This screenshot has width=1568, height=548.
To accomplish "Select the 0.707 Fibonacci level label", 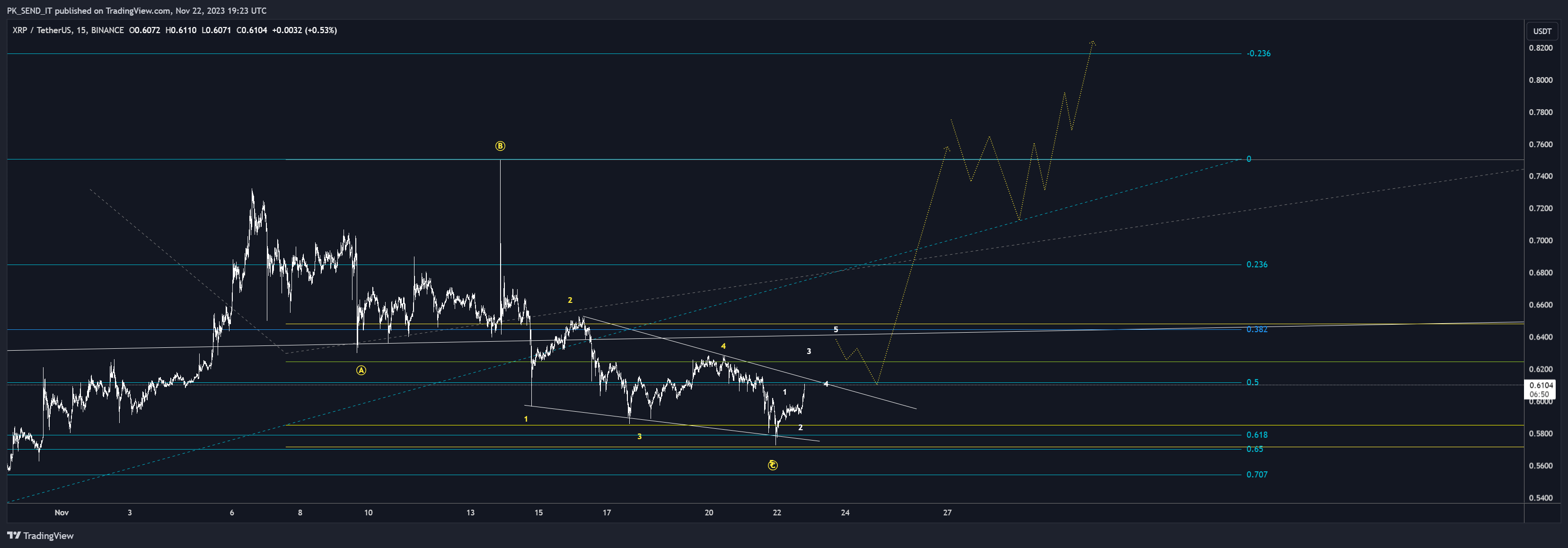I will pyautogui.click(x=1257, y=474).
